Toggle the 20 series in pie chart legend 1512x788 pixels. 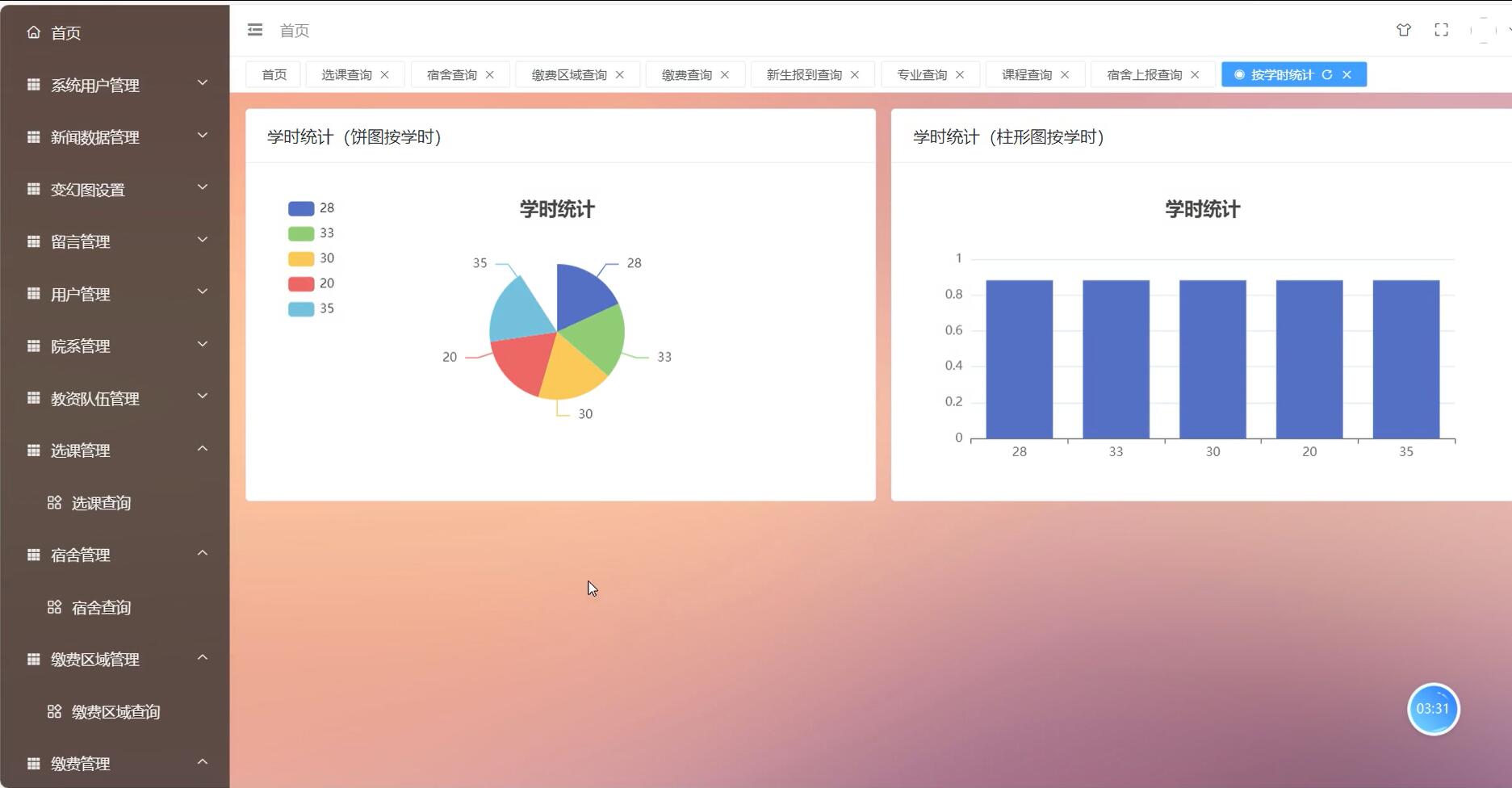(312, 283)
